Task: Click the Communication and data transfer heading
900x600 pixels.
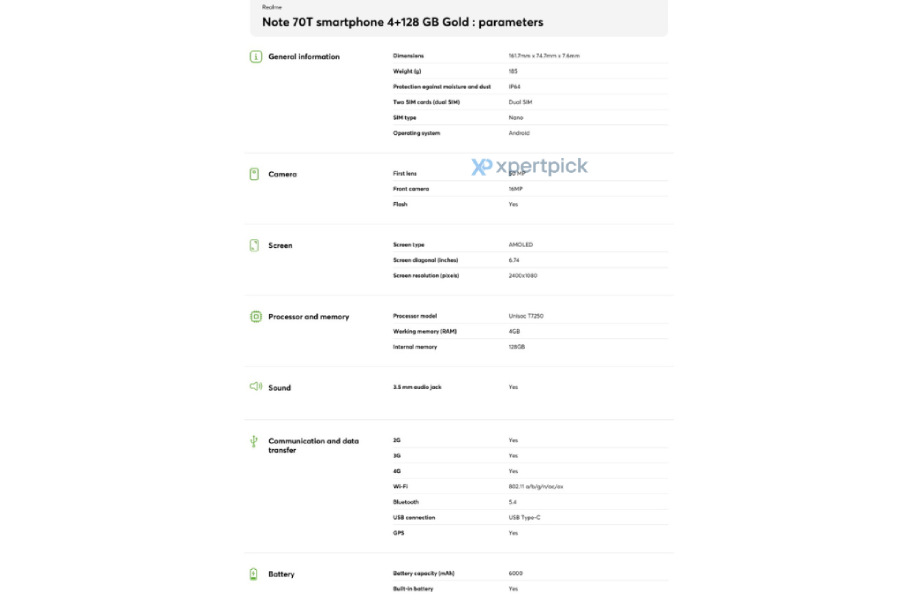Action: click(x=314, y=445)
